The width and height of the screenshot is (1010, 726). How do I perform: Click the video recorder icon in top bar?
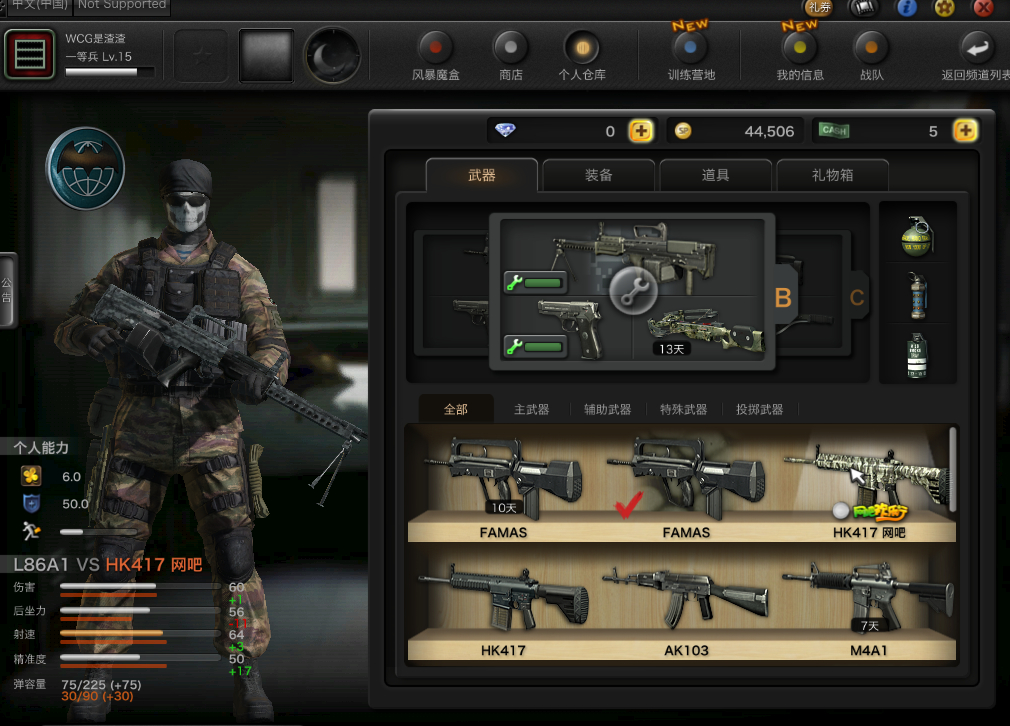point(864,8)
